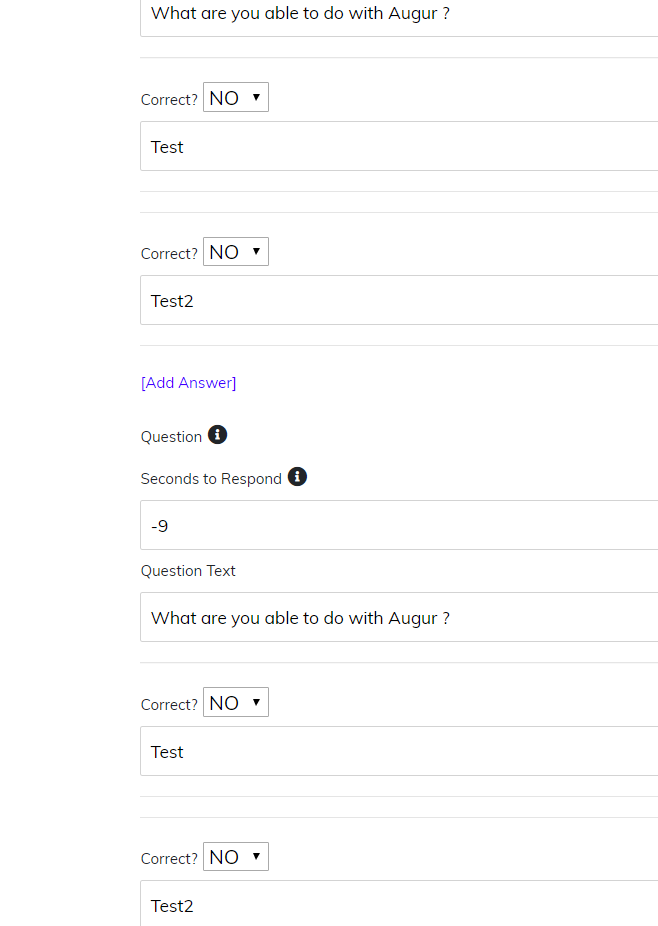Click the Correct? label beside the last dropdown

coord(168,858)
